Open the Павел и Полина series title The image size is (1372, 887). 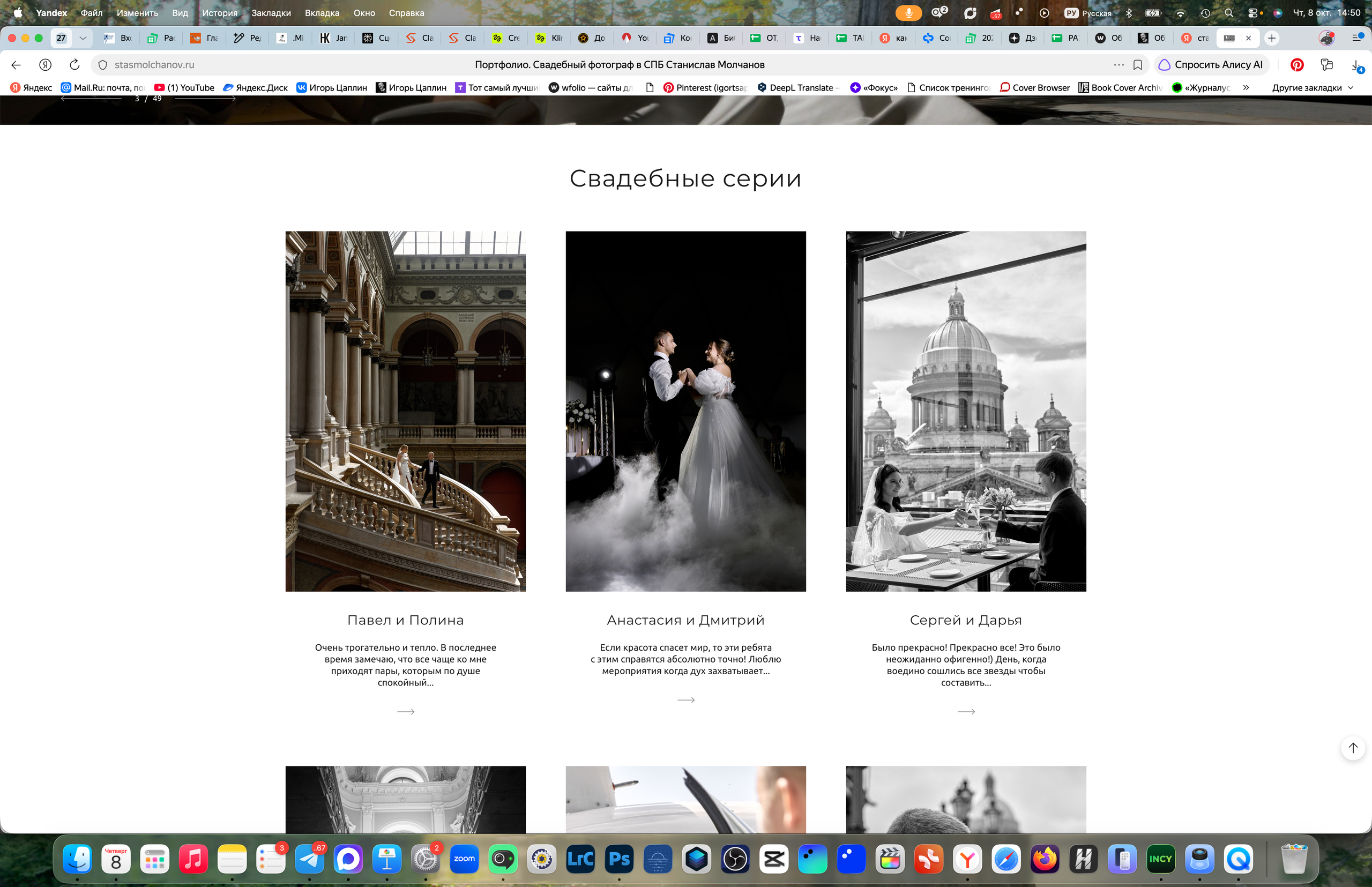[406, 620]
